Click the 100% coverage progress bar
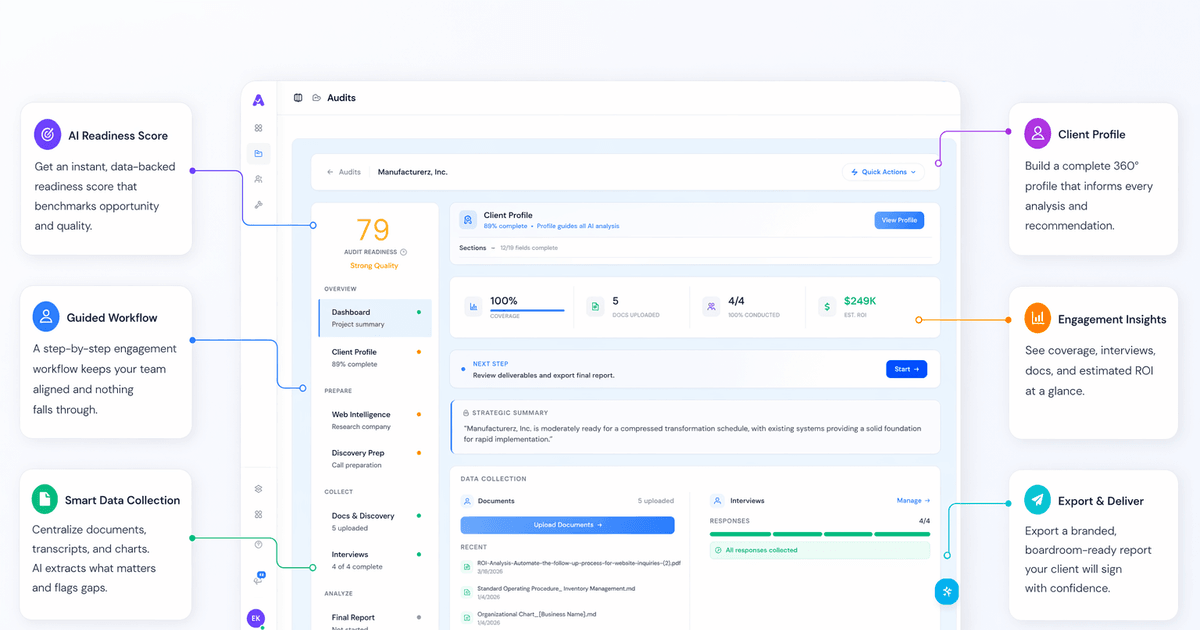Viewport: 1200px width, 630px height. 527,310
